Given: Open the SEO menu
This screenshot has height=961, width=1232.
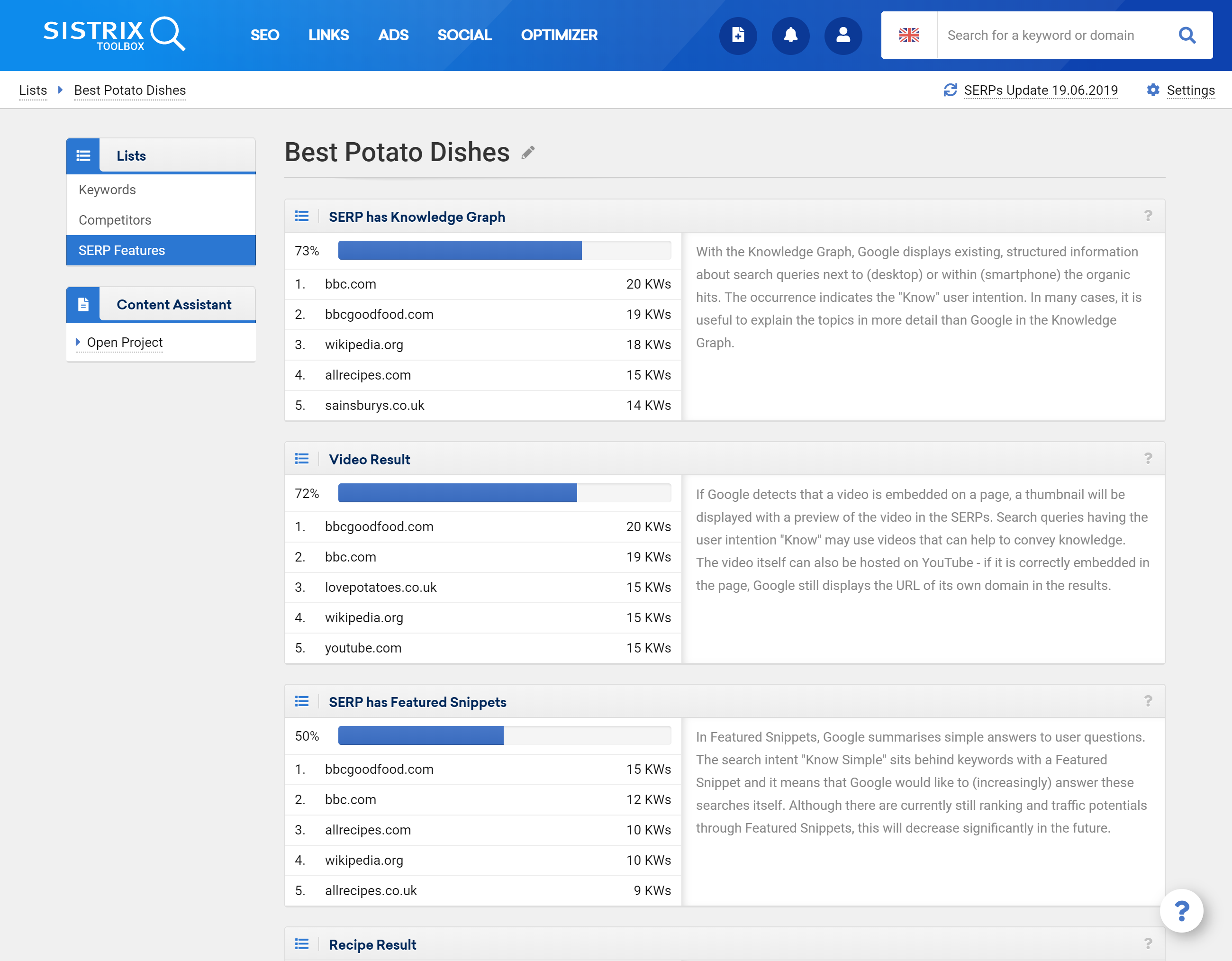Looking at the screenshot, I should [x=264, y=35].
